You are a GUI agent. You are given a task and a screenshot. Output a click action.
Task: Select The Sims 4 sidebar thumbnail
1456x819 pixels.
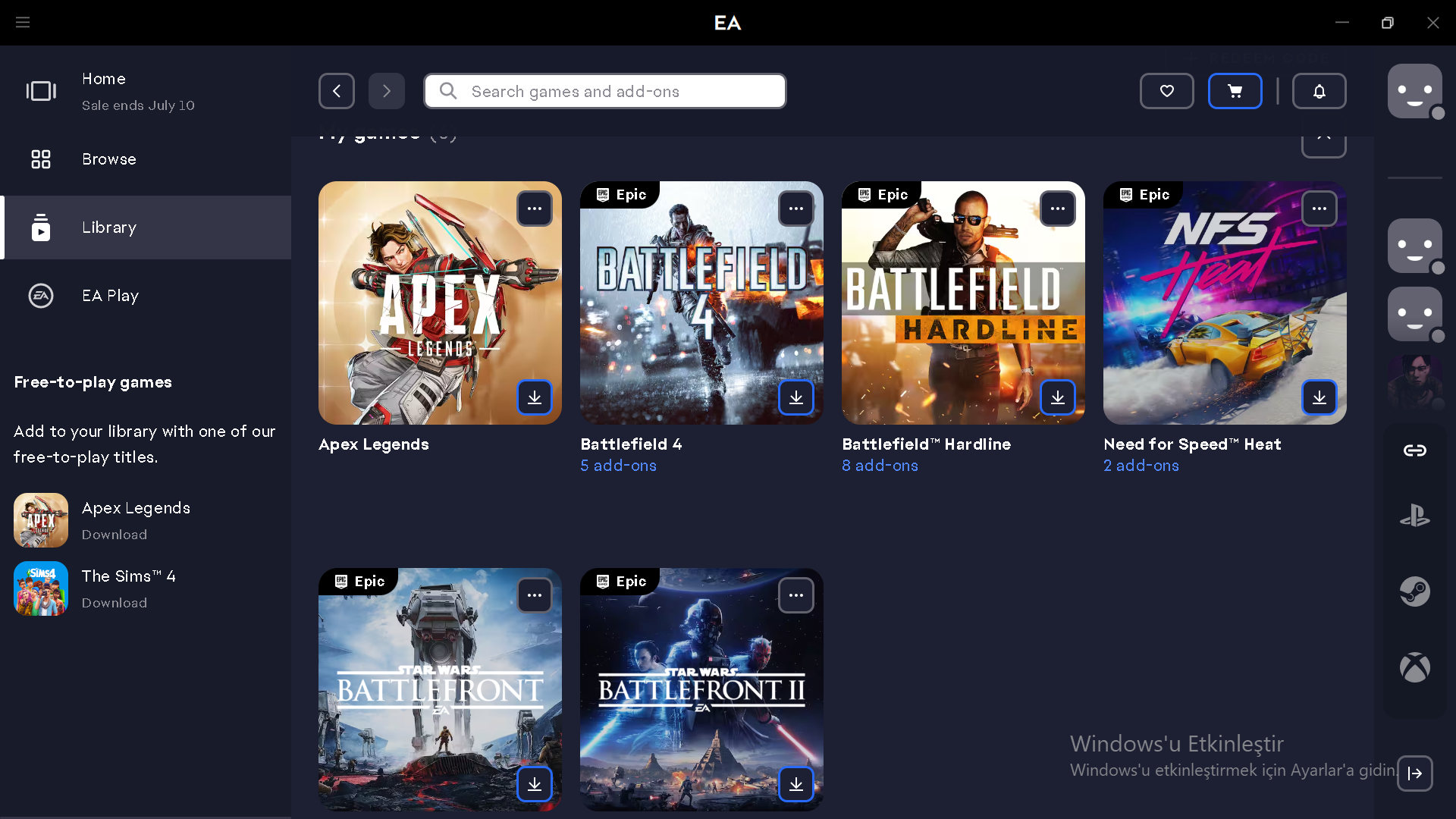click(41, 588)
